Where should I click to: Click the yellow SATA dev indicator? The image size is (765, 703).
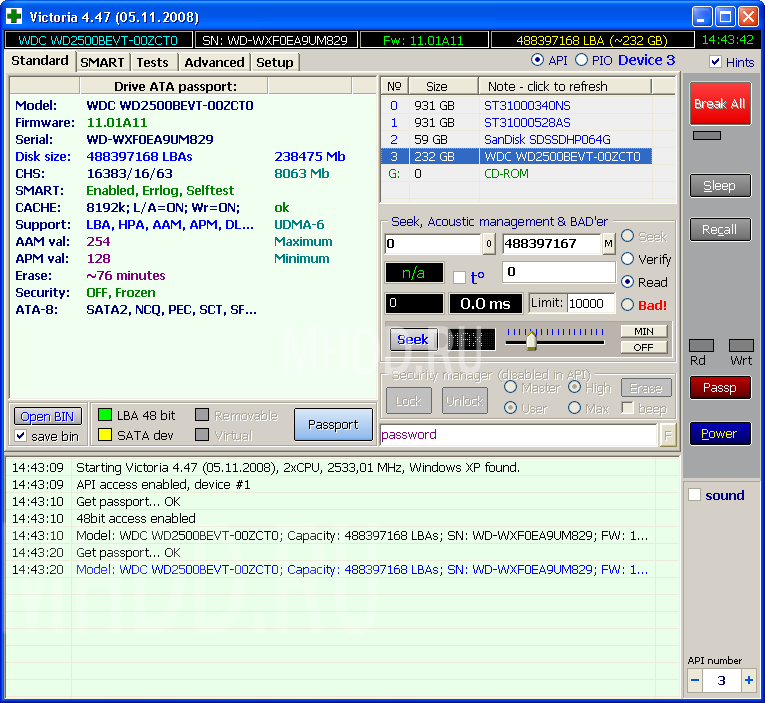[105, 435]
